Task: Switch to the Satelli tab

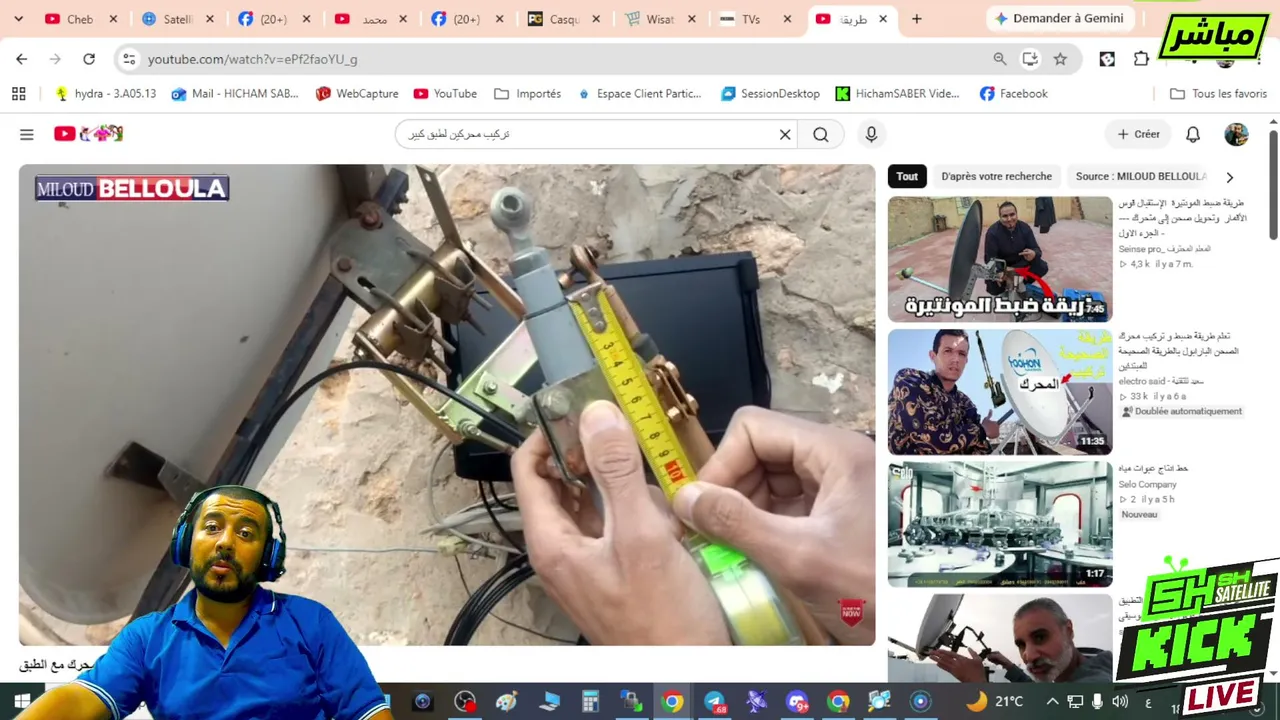Action: click(177, 19)
